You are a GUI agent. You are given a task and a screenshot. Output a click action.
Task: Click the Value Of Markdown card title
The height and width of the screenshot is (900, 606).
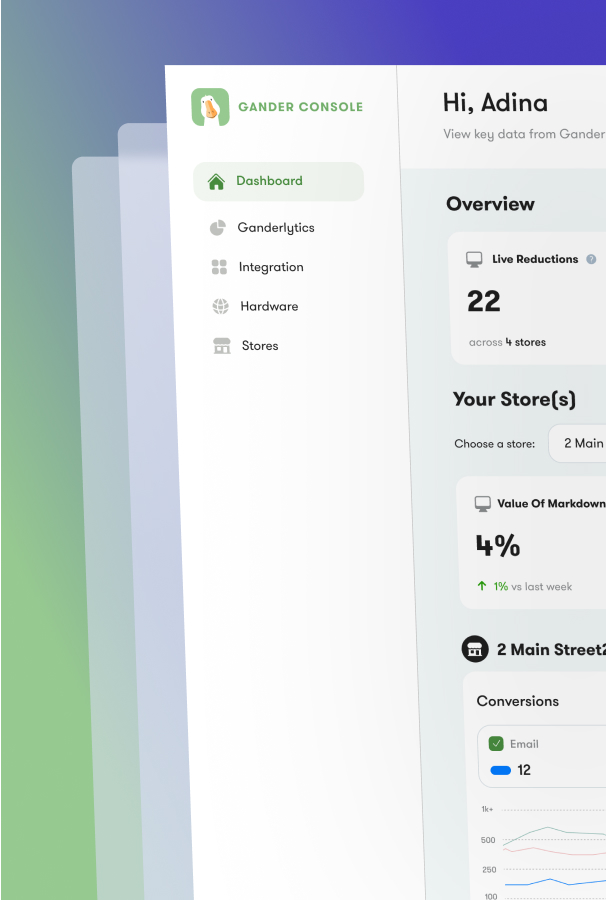click(x=551, y=503)
